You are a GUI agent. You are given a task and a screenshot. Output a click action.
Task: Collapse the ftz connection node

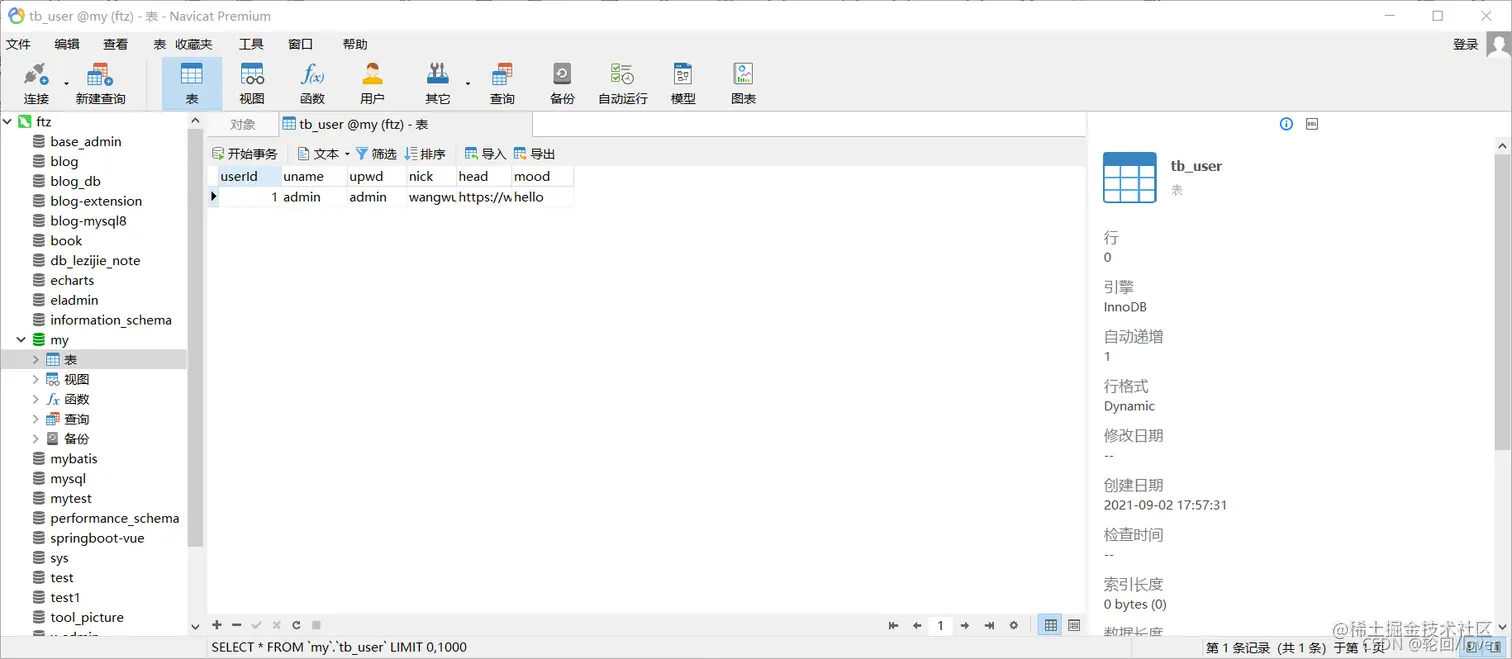point(8,121)
